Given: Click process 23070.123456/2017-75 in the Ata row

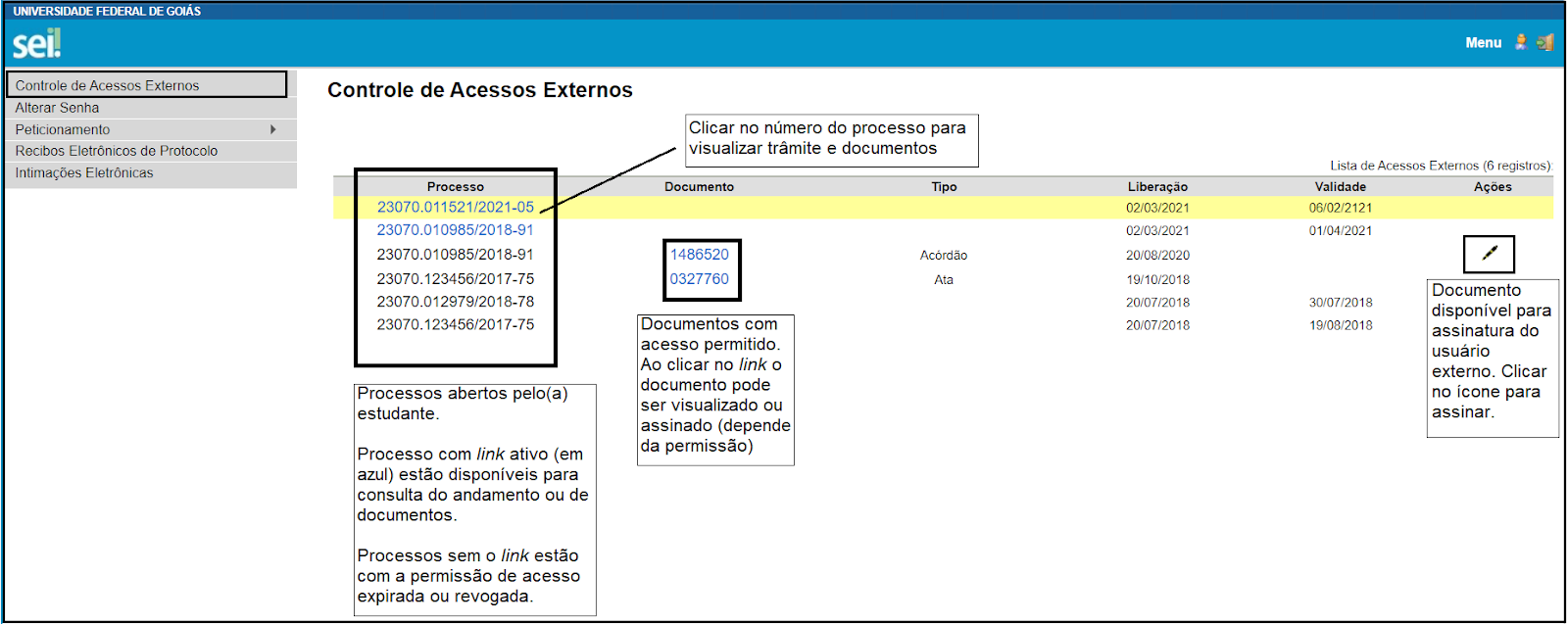Looking at the screenshot, I should coord(456,279).
